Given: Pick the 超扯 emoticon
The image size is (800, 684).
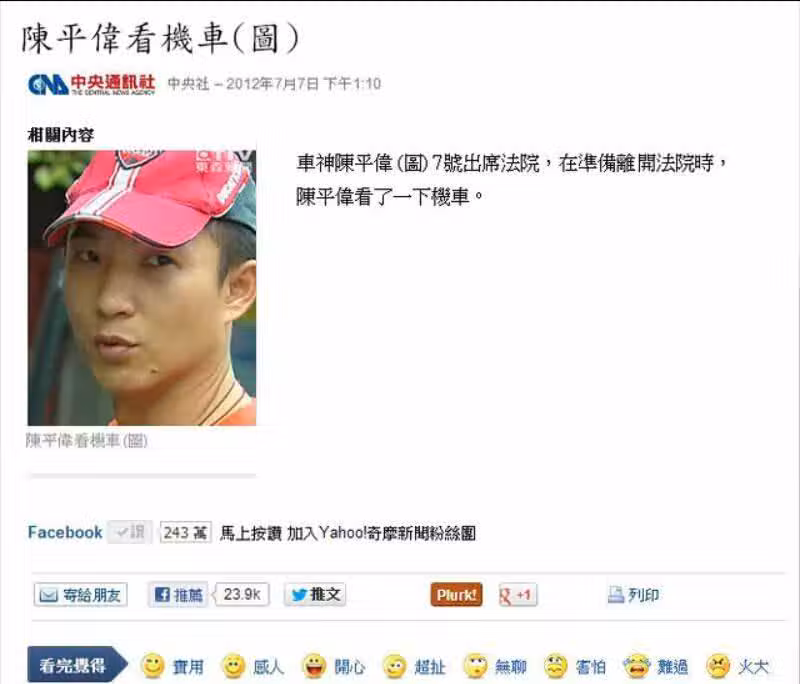Looking at the screenshot, I should 394,666.
